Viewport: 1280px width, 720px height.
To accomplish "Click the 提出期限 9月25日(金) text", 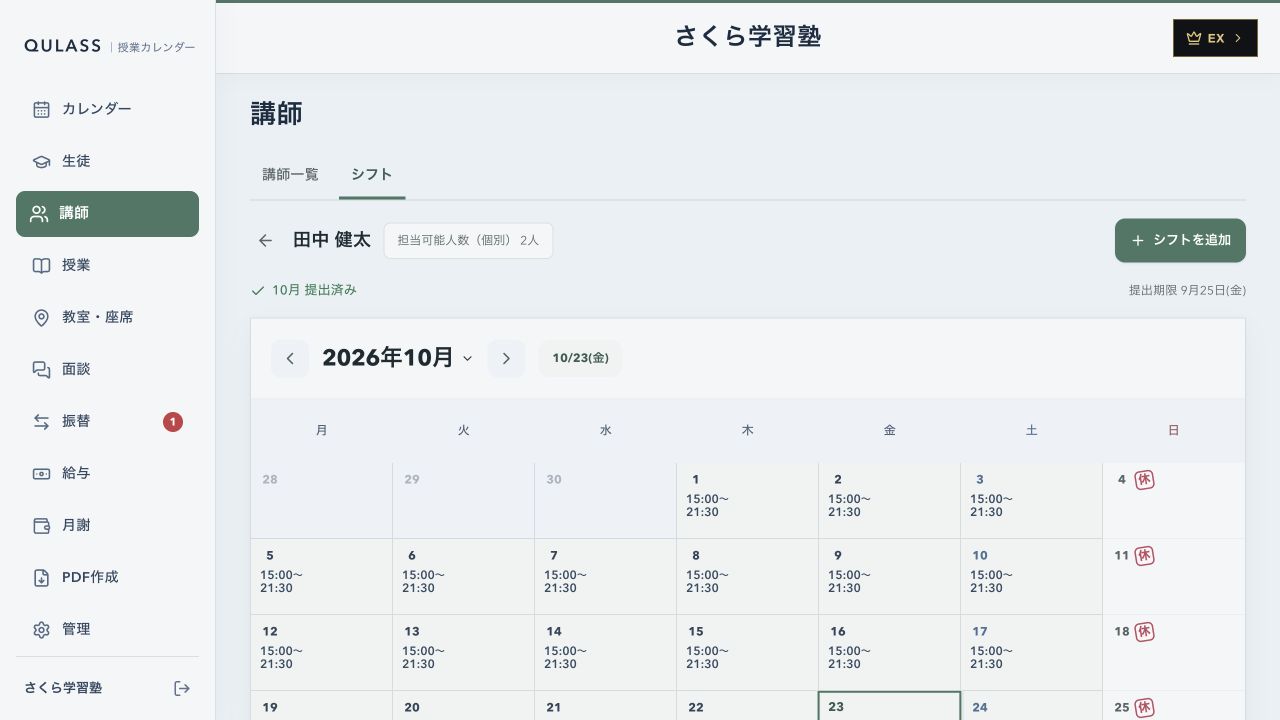I will (1187, 290).
